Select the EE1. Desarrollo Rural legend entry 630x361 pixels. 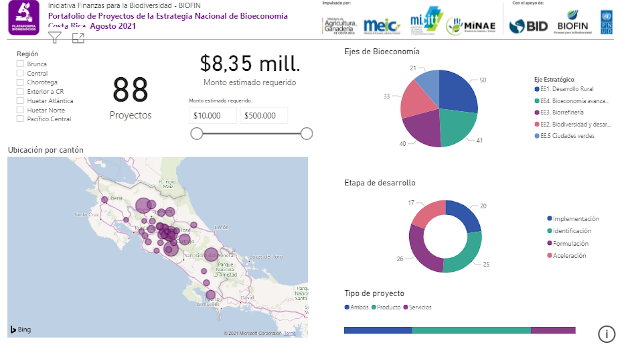tap(564, 89)
